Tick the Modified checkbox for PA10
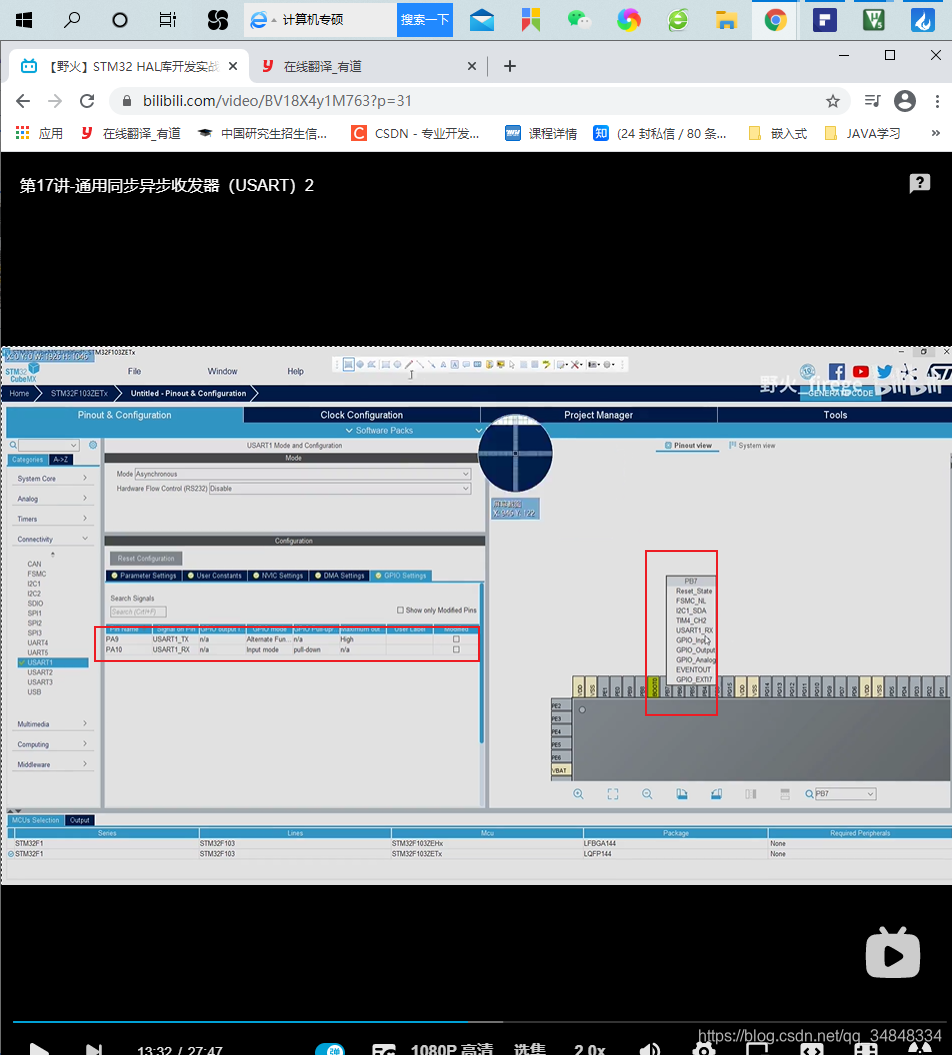 coord(456,650)
